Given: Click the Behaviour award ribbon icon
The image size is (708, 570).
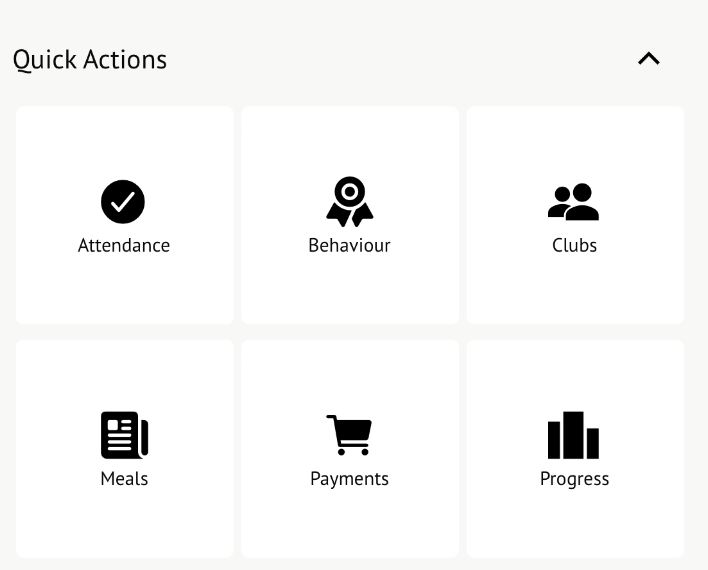Looking at the screenshot, I should [349, 201].
